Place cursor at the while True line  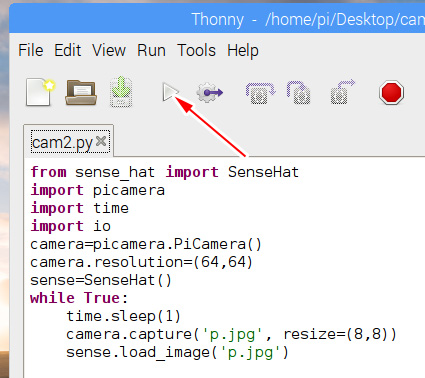pos(79,298)
